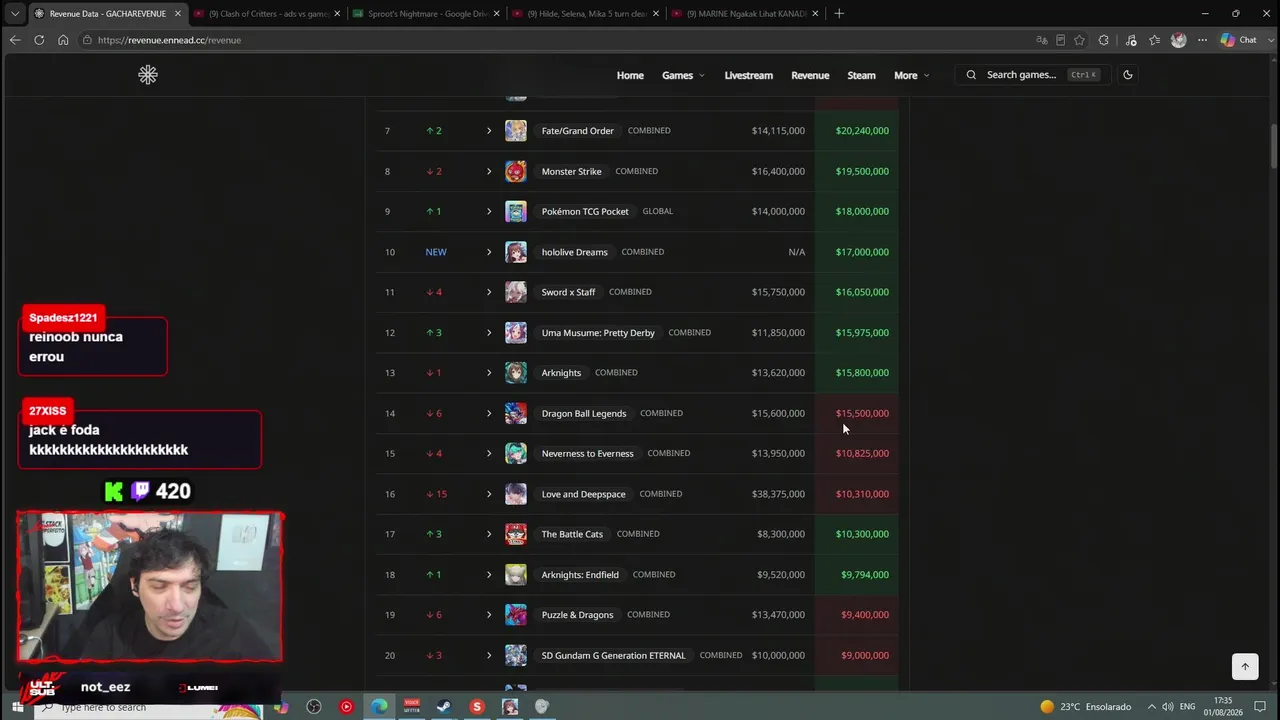The image size is (1280, 720).
Task: Open the Livestream nav item
Action: pyautogui.click(x=749, y=75)
